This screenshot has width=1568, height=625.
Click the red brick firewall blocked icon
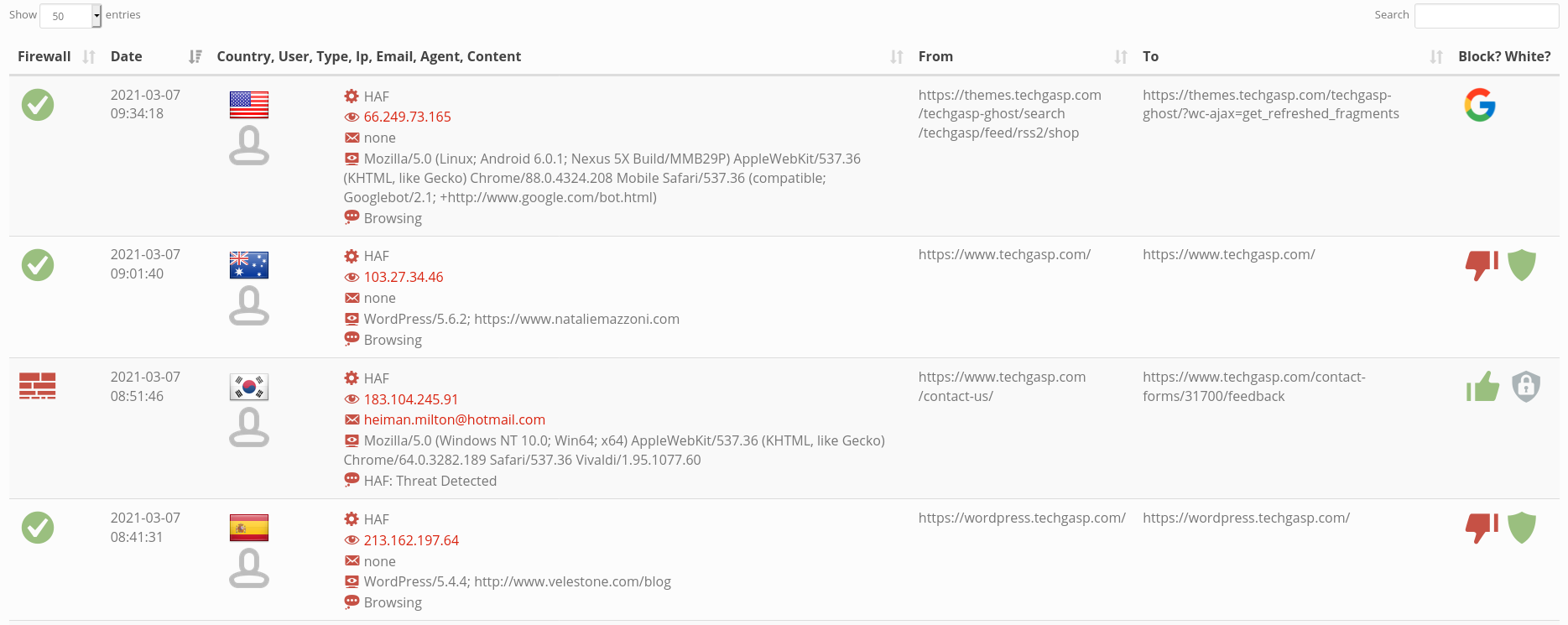[x=38, y=386]
